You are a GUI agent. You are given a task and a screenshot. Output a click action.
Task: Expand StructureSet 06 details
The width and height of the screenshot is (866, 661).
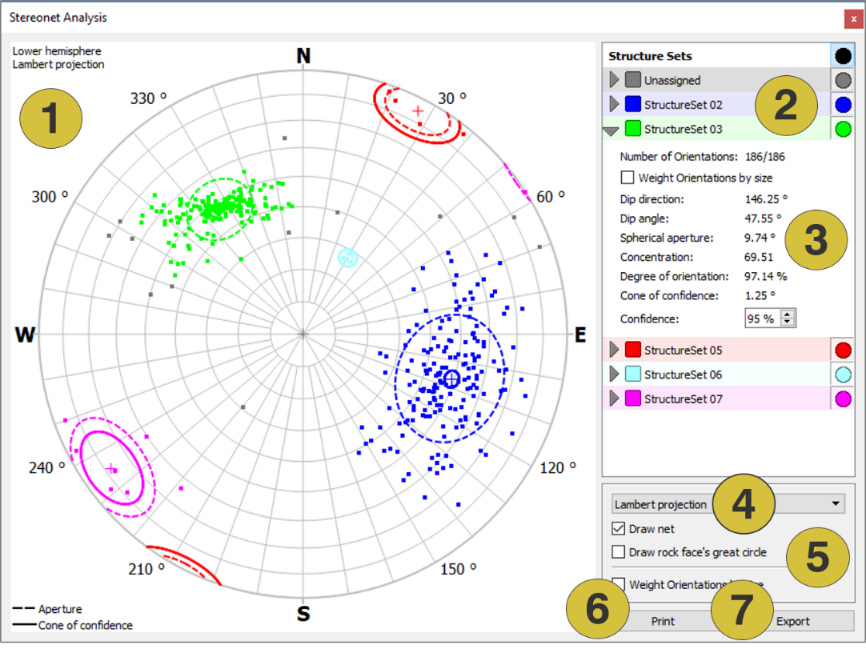coord(614,374)
